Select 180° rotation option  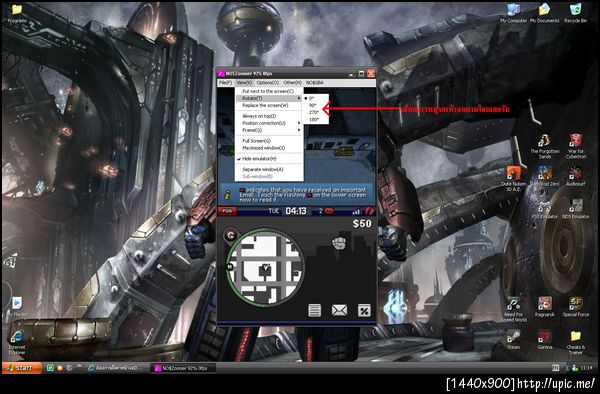tap(316, 119)
